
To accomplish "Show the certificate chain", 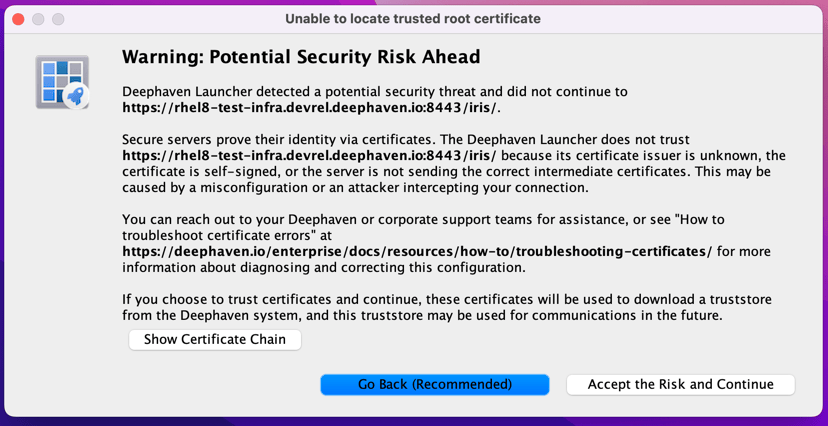I will click(215, 340).
